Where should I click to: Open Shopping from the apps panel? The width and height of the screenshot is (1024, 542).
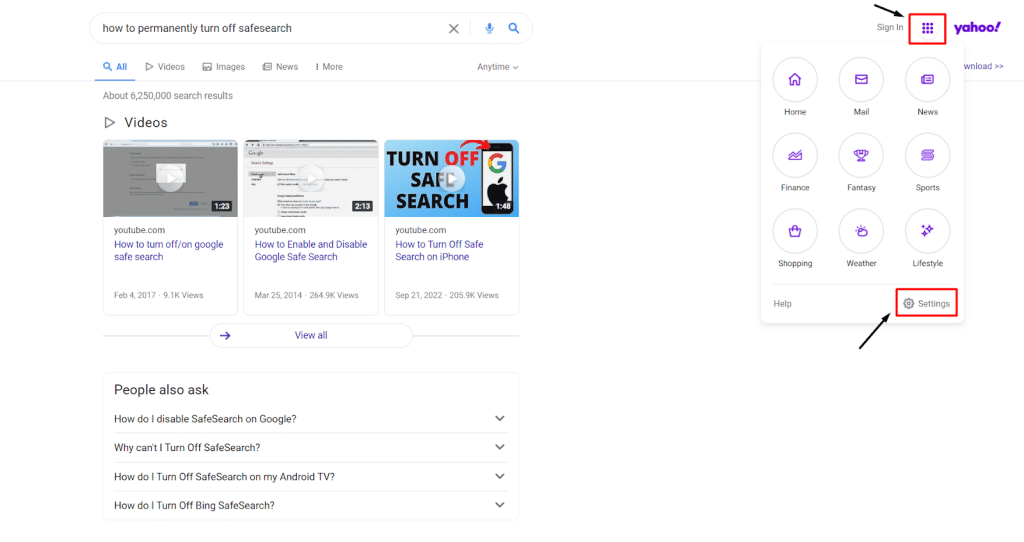tap(795, 231)
